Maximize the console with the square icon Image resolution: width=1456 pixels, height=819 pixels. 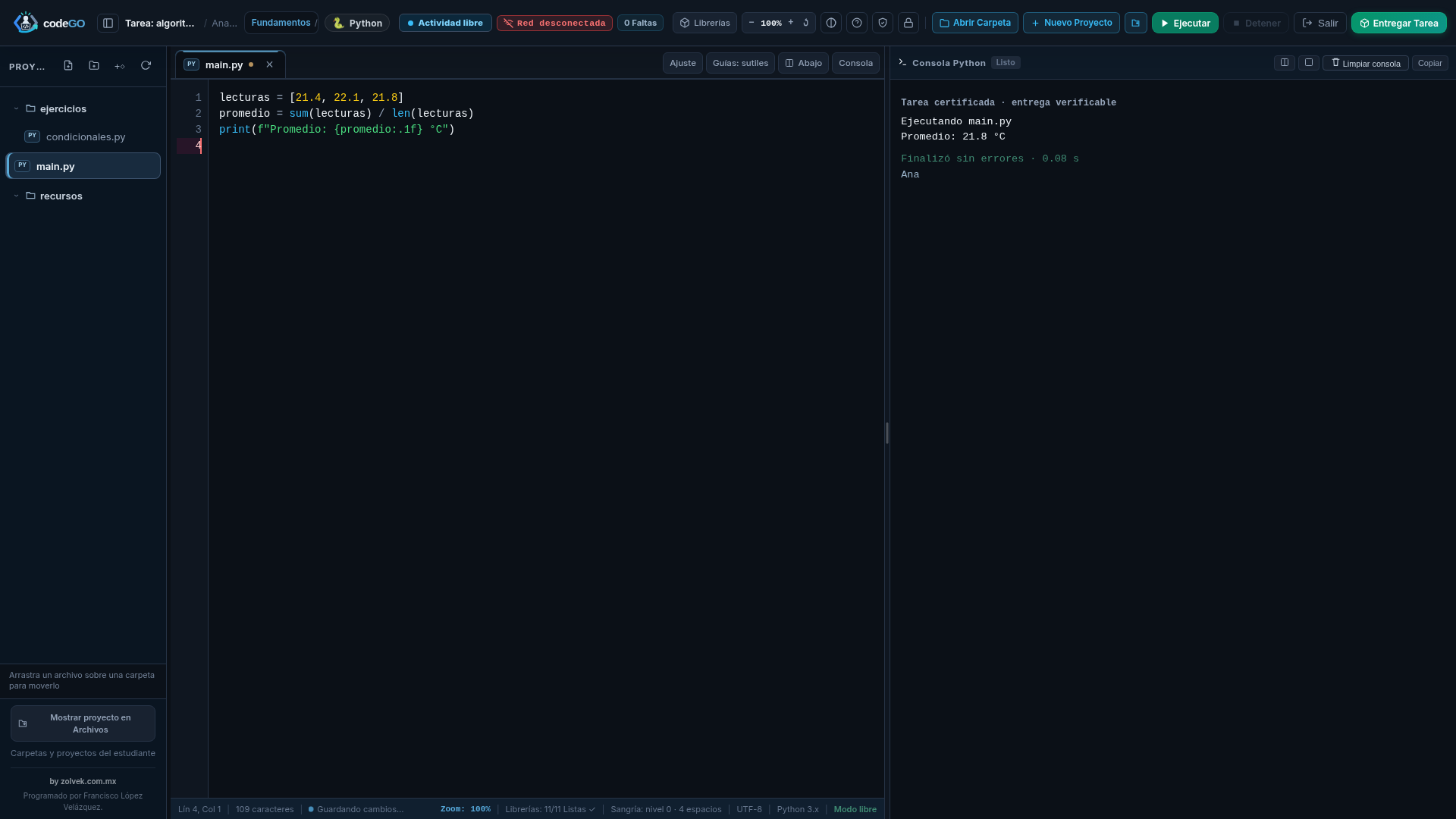(1309, 63)
